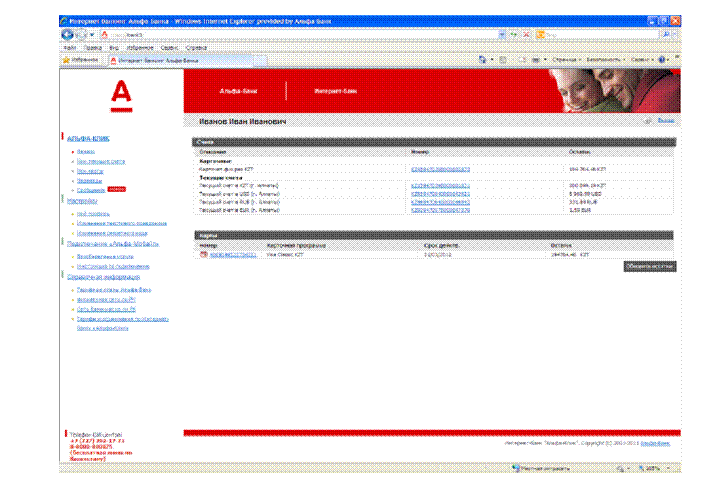Viewport: 712px width, 496px height.
Task: Click the large red Alfa-Bank A logo
Action: point(121,96)
